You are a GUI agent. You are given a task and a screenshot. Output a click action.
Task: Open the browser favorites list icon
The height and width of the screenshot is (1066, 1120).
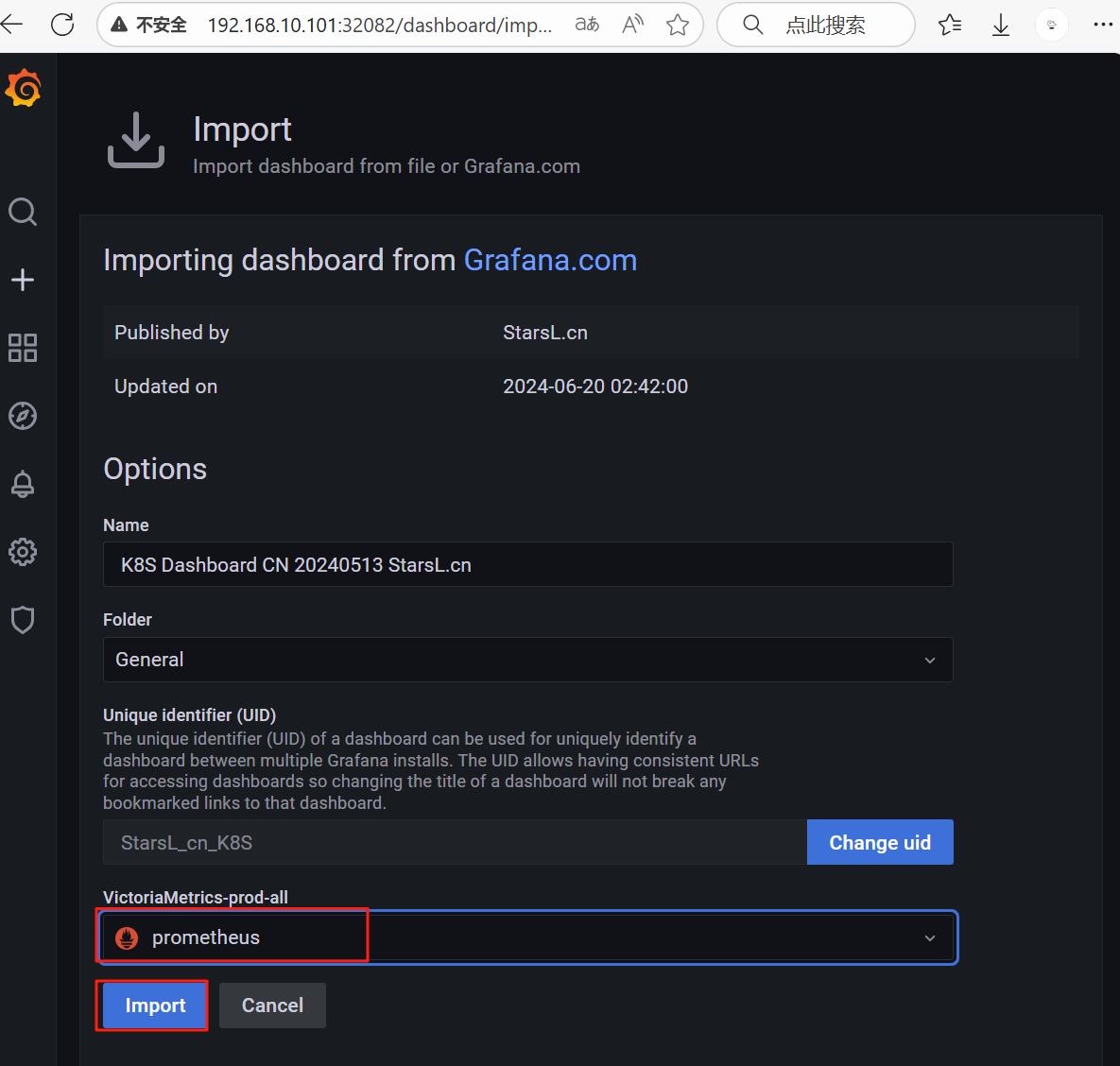(950, 25)
